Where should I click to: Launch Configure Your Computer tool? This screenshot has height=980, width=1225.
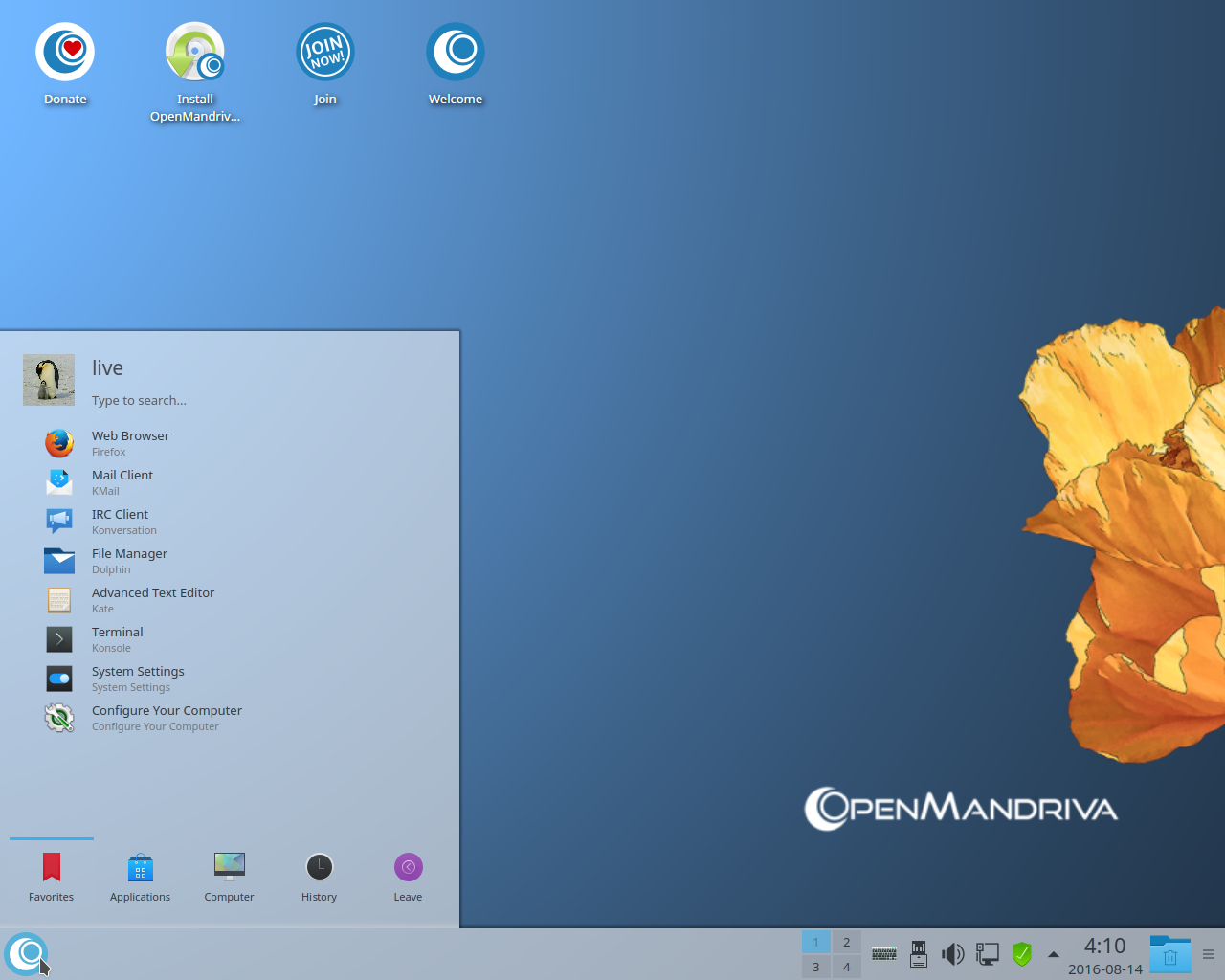coord(167,717)
